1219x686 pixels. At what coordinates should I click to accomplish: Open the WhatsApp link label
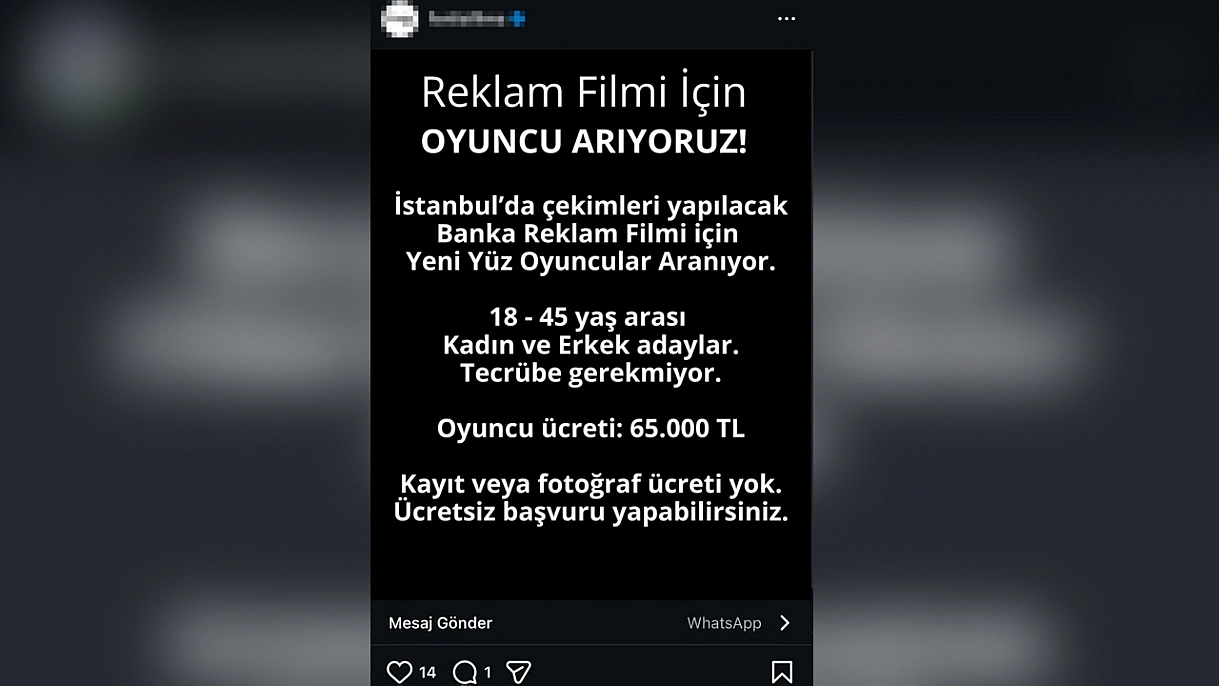point(724,623)
